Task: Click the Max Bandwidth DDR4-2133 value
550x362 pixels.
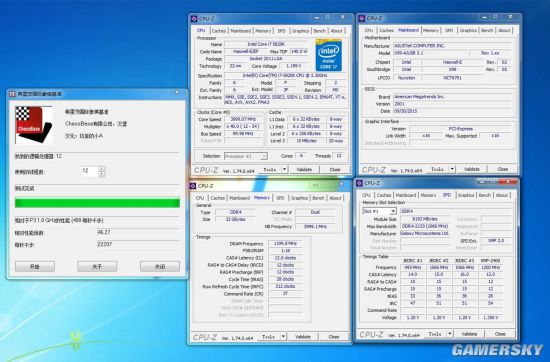Action: 425,226
